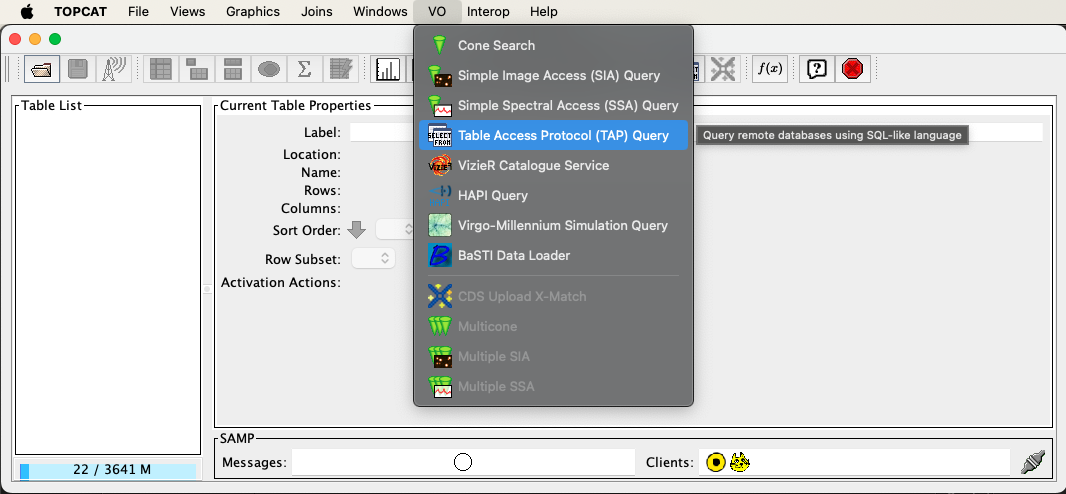Open the activation actions toolbar icon
The image size is (1066, 494).
(x=341, y=69)
